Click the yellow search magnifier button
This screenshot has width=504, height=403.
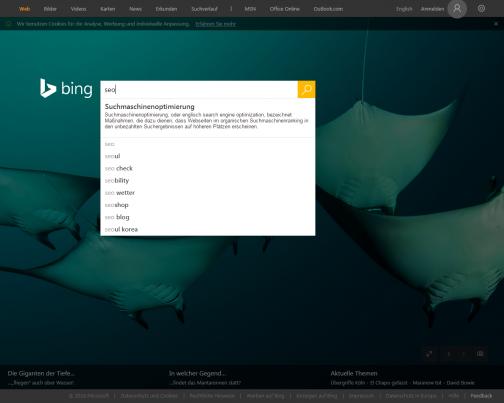coord(306,89)
